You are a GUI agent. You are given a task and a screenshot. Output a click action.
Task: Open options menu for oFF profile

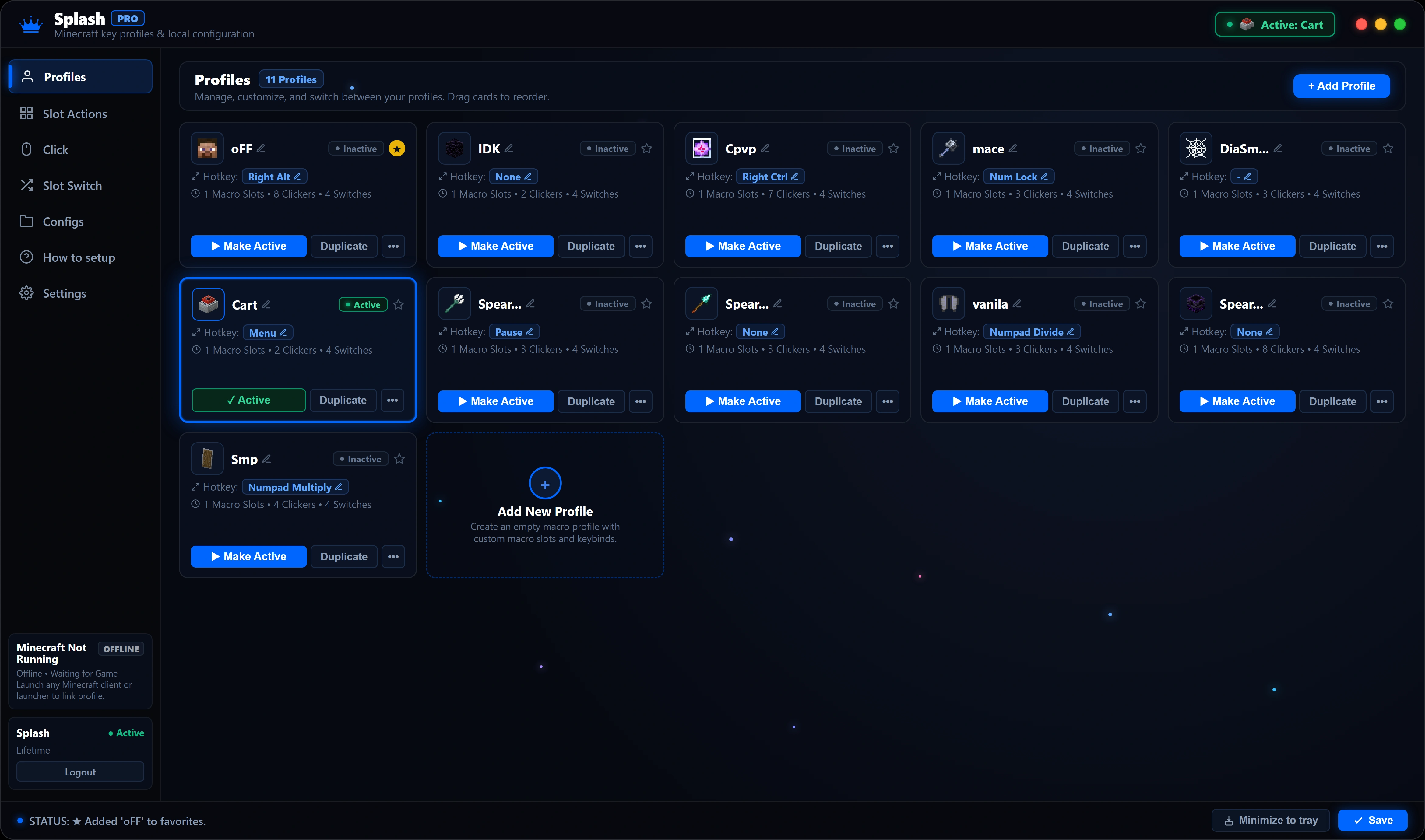click(393, 246)
